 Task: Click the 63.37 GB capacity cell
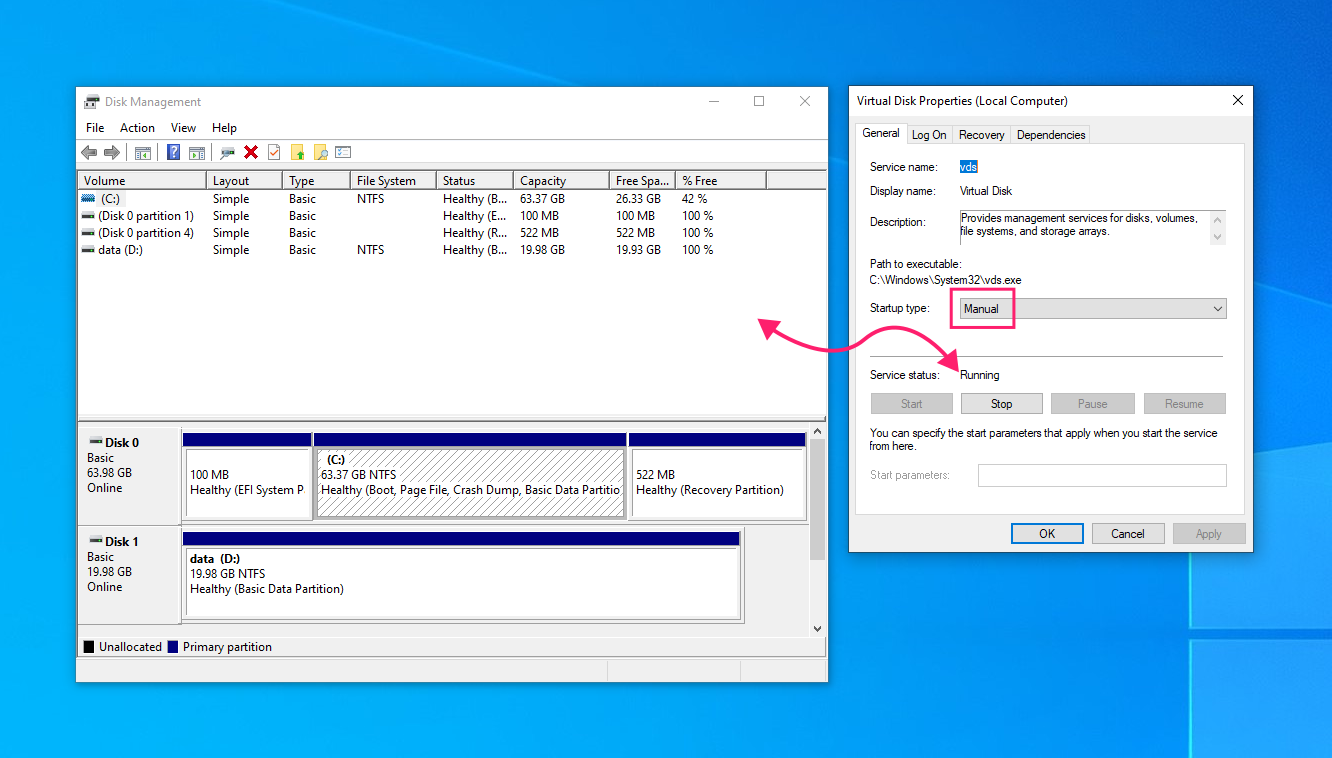pyautogui.click(x=543, y=199)
